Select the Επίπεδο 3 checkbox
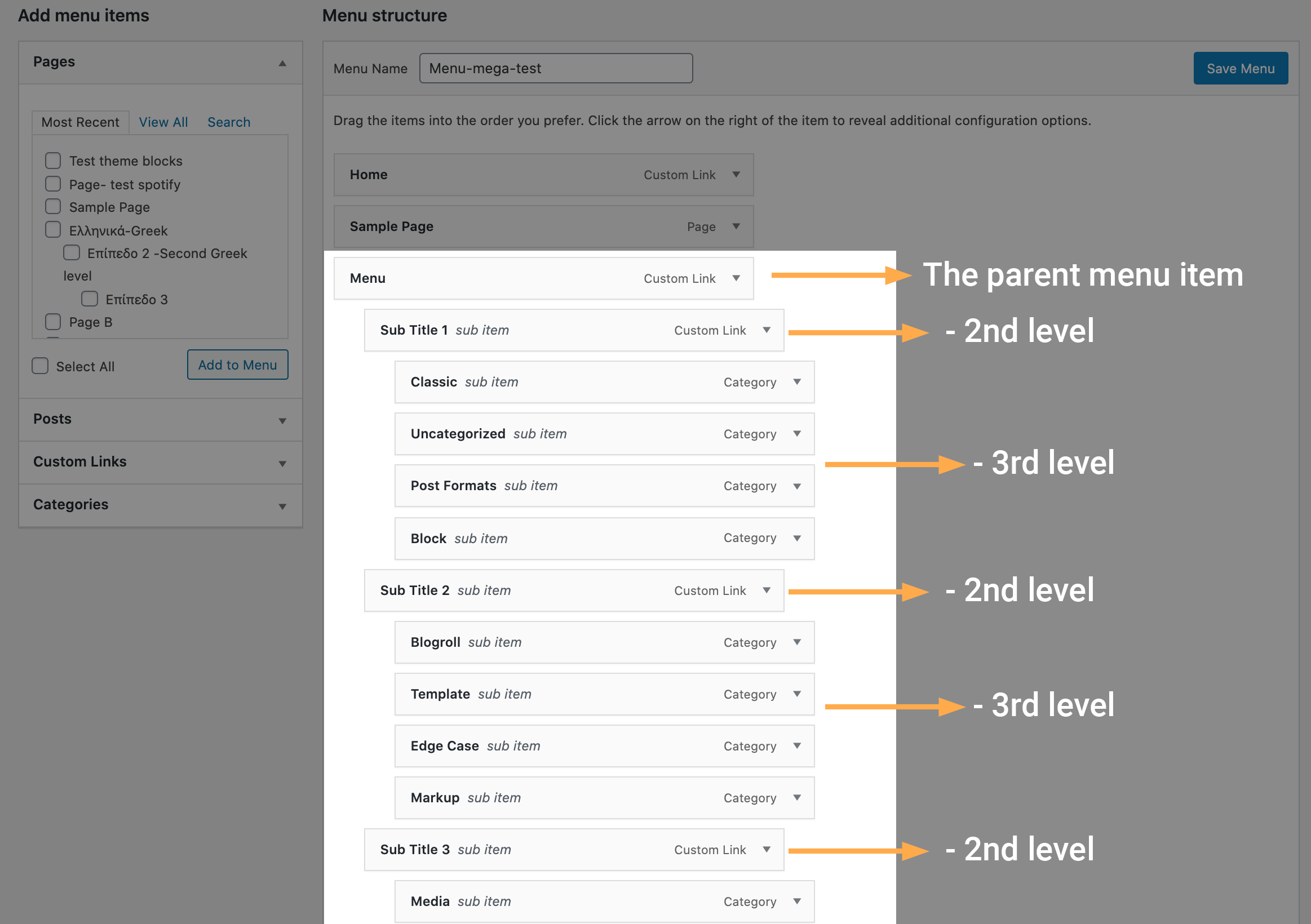Screen dimensions: 1311x924 [x=89, y=299]
